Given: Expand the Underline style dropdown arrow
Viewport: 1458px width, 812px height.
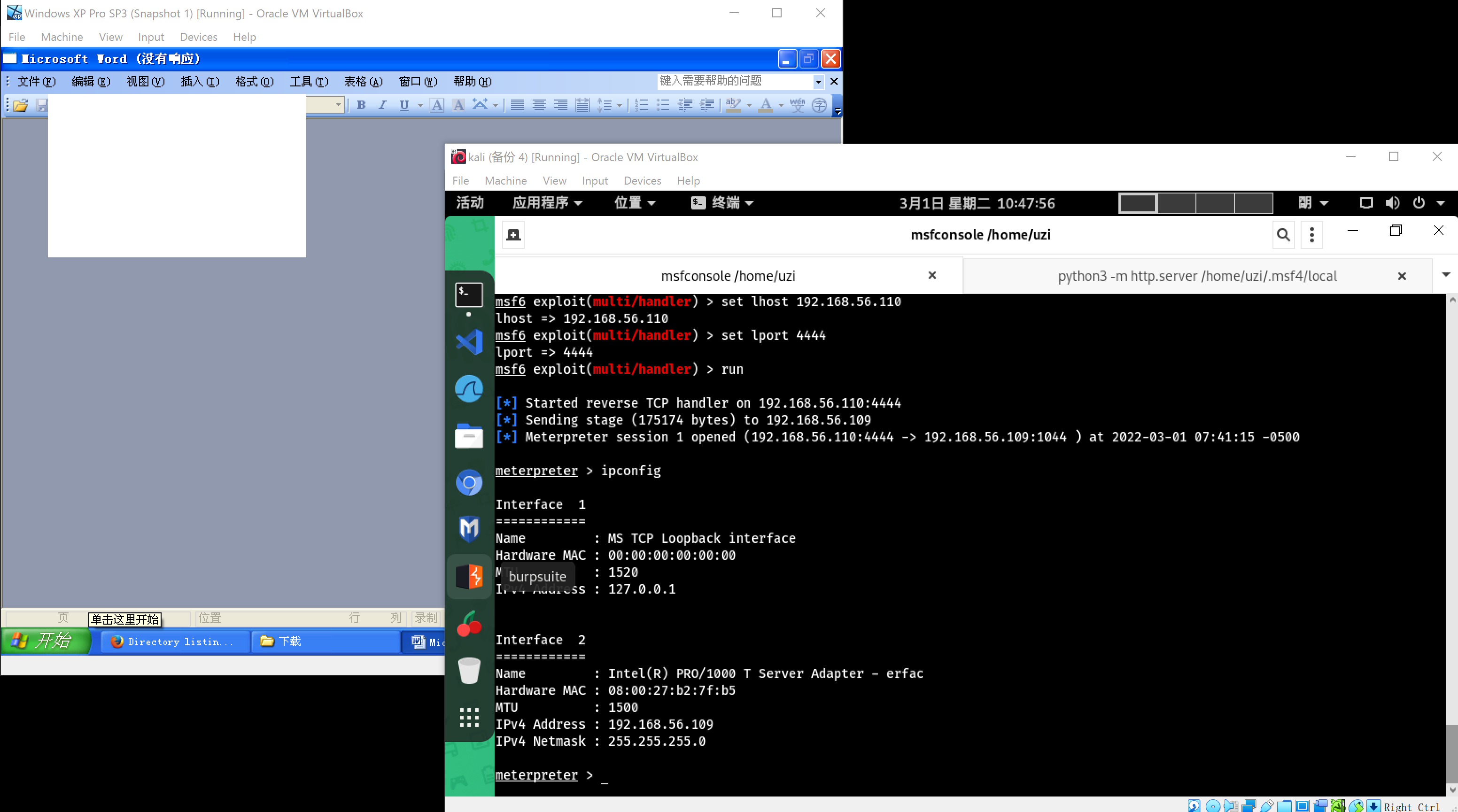Looking at the screenshot, I should coord(420,105).
